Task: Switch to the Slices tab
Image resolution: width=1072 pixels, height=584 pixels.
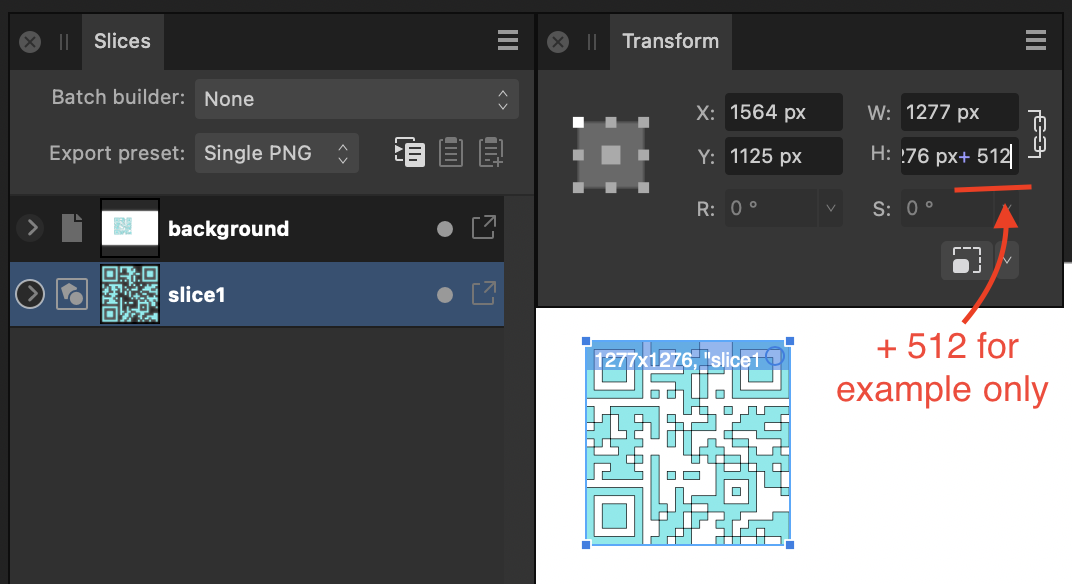Action: tap(122, 41)
